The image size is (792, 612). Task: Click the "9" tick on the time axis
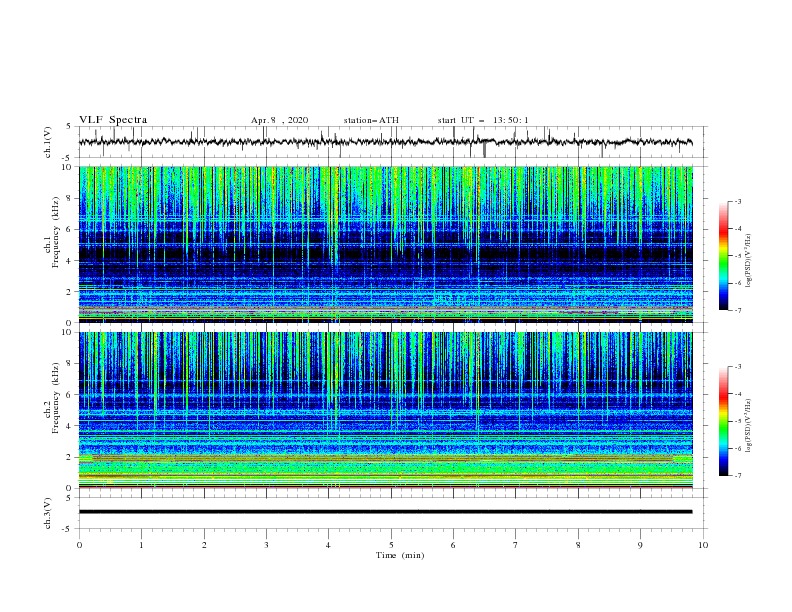[640, 545]
